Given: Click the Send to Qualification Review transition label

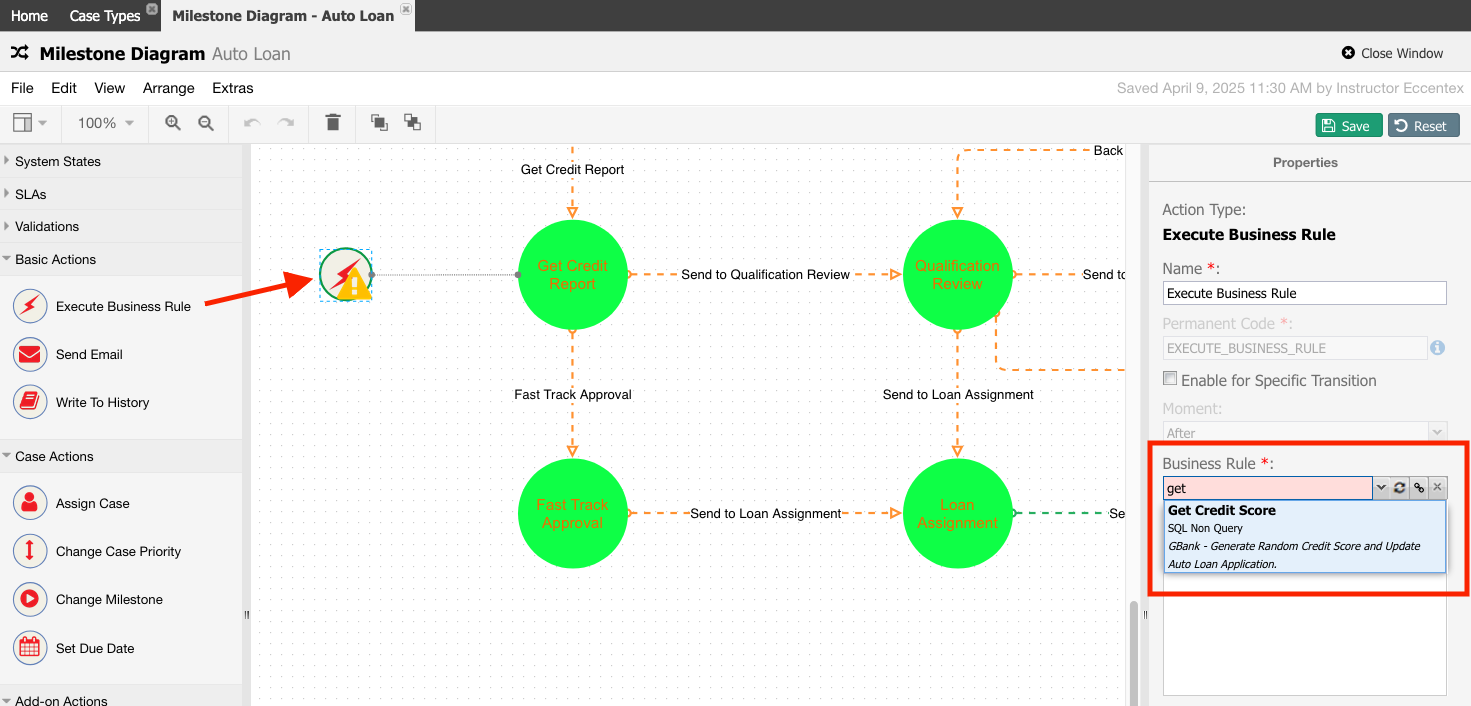Looking at the screenshot, I should pos(766,274).
